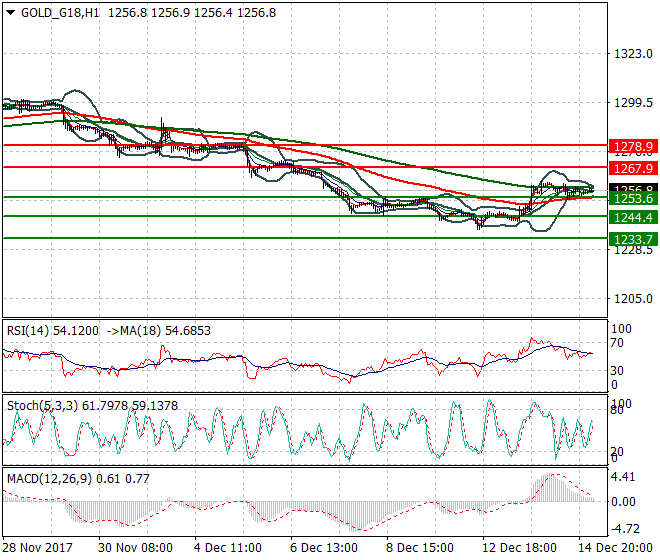This screenshot has height=560, width=660.
Task: Select the RSI scale value 30
Action: click(x=617, y=371)
